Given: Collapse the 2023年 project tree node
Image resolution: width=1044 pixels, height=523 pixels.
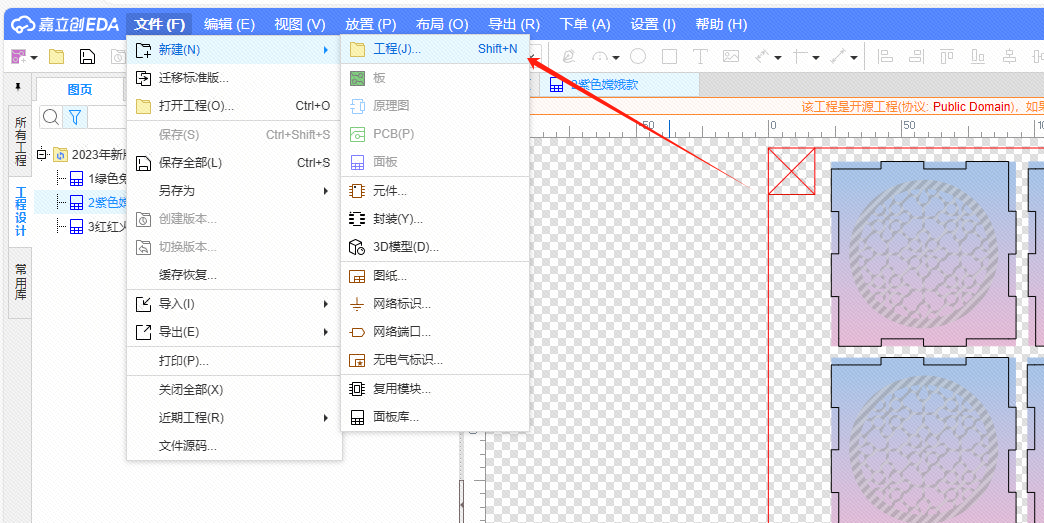Looking at the screenshot, I should coord(42,154).
